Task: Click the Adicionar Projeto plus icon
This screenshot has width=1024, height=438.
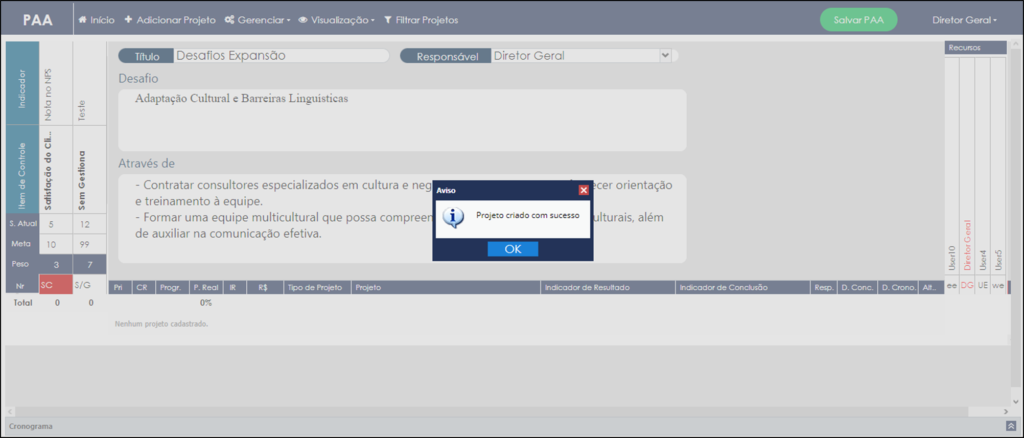Action: tap(128, 20)
